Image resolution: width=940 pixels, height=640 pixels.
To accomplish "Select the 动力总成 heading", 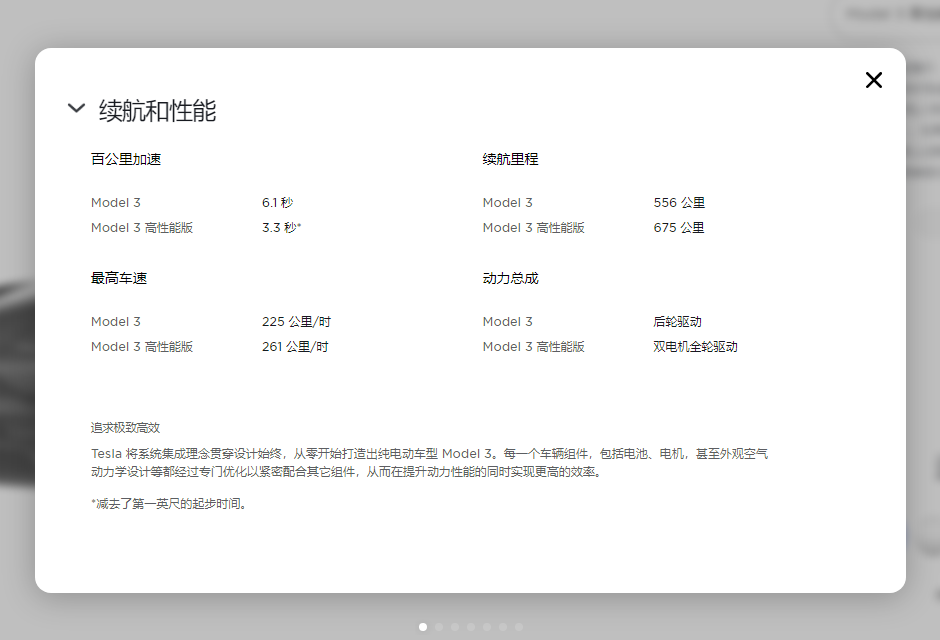I will (x=510, y=278).
